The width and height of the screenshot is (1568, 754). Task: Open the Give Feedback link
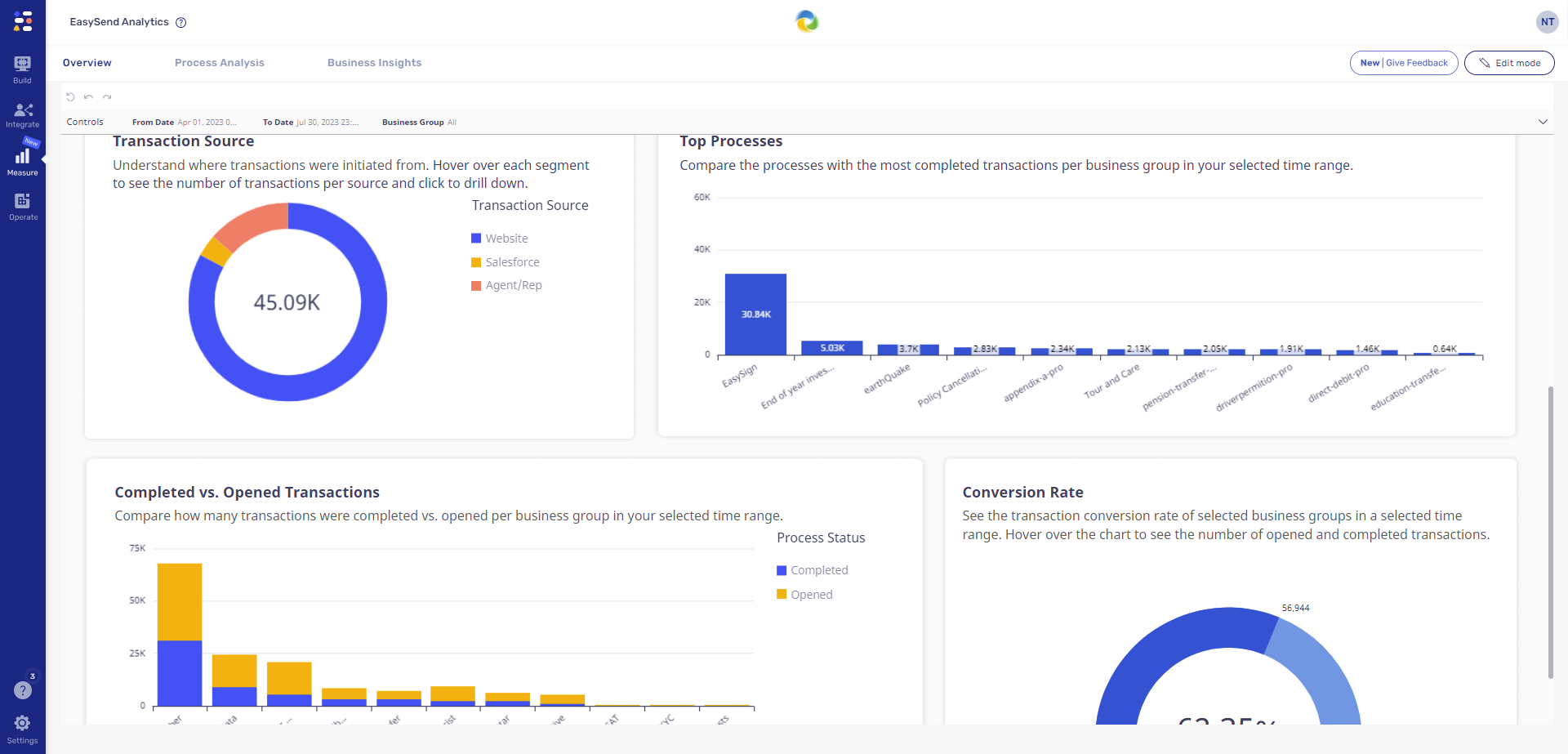pos(1417,62)
